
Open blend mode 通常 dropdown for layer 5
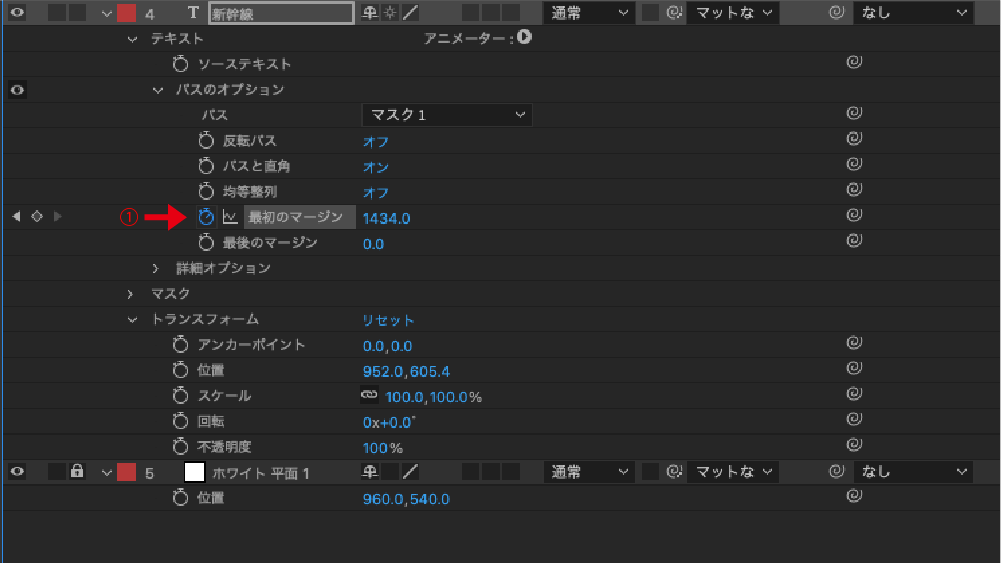point(589,472)
